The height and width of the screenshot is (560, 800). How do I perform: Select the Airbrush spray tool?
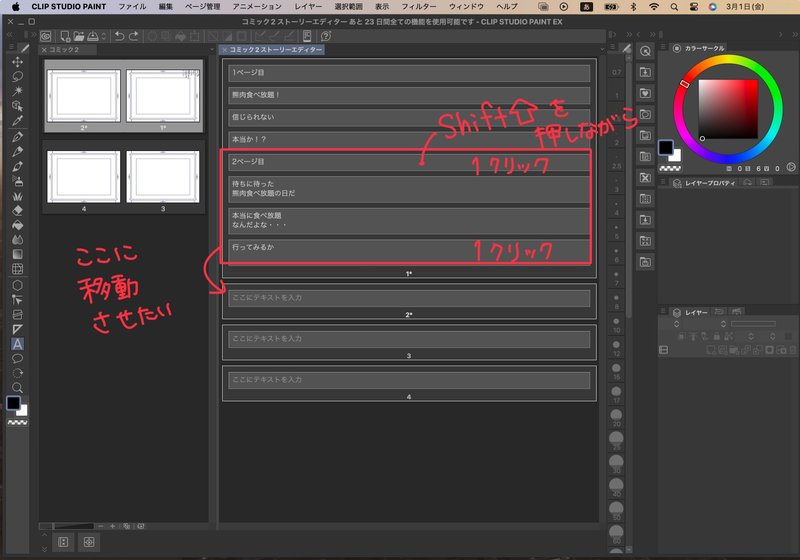point(17,181)
